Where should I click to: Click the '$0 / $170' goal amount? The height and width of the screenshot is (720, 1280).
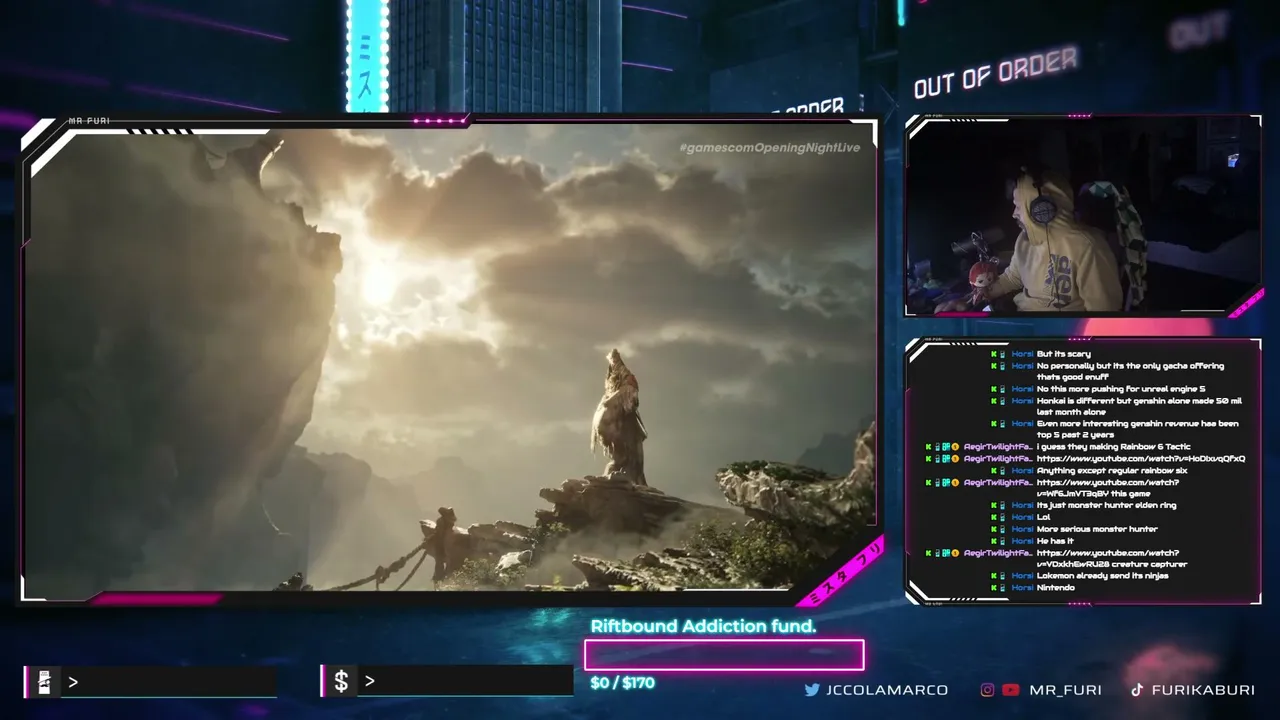point(622,683)
